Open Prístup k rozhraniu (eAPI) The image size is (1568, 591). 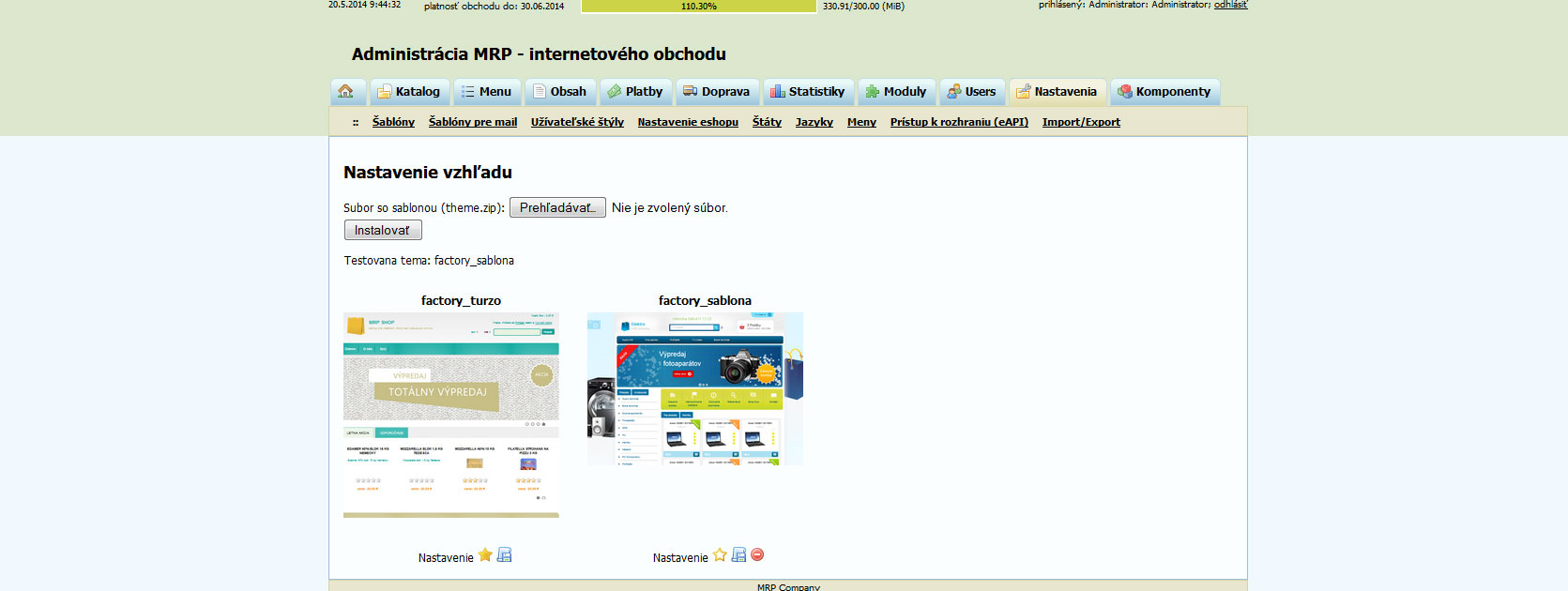pos(959,122)
